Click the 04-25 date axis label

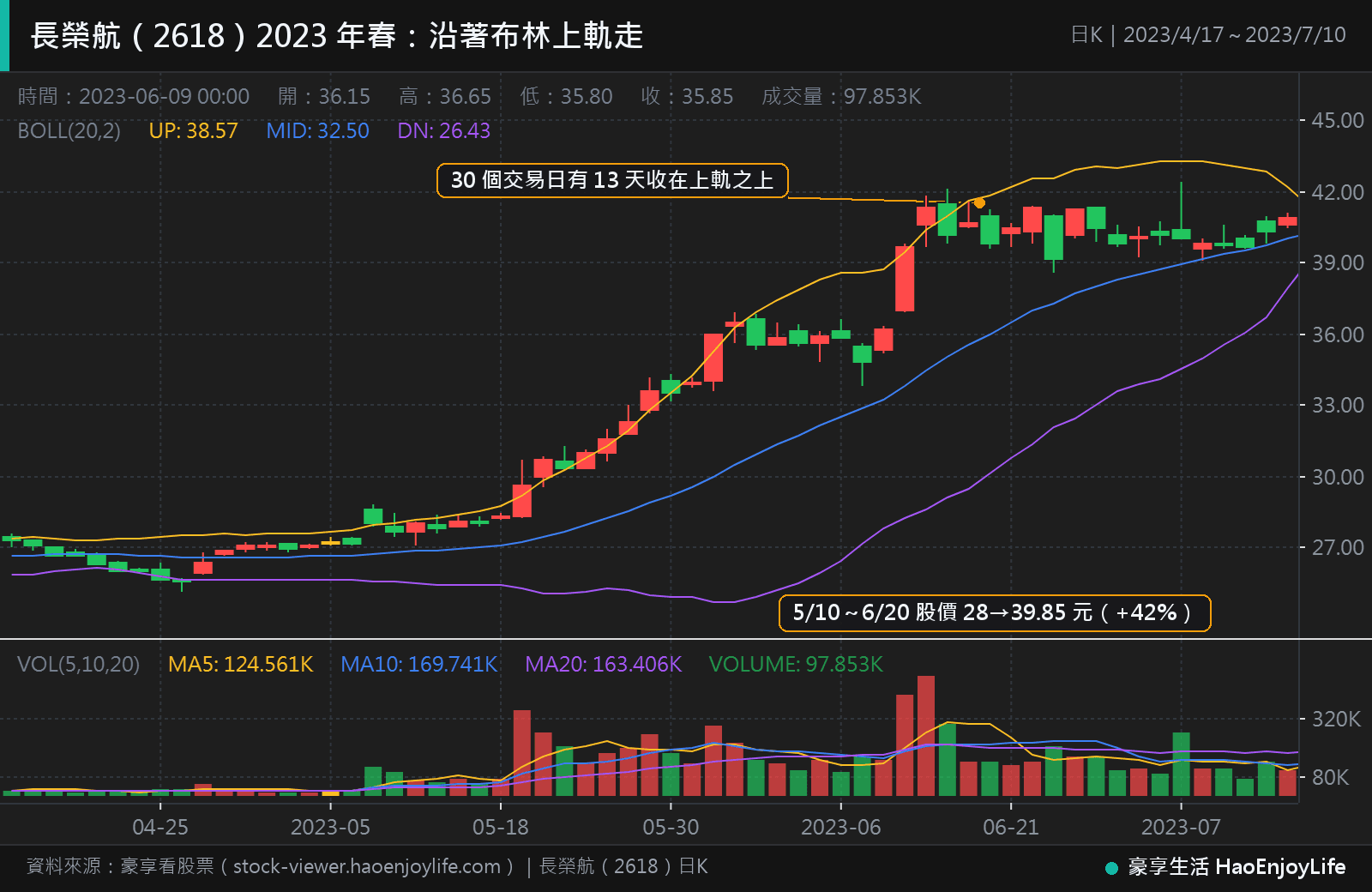pyautogui.click(x=160, y=828)
